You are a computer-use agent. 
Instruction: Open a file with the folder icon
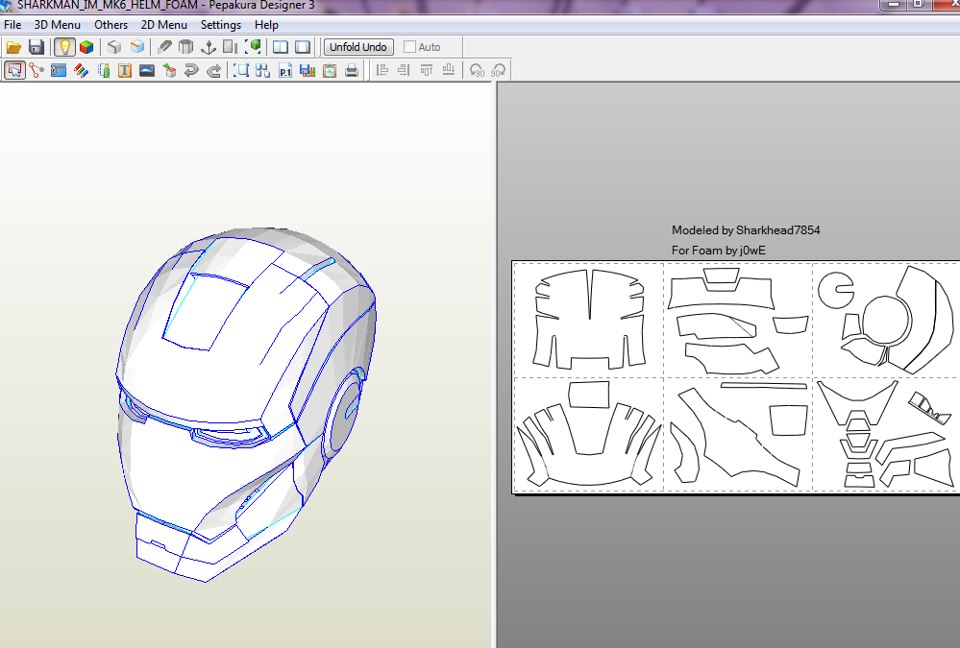click(x=13, y=47)
